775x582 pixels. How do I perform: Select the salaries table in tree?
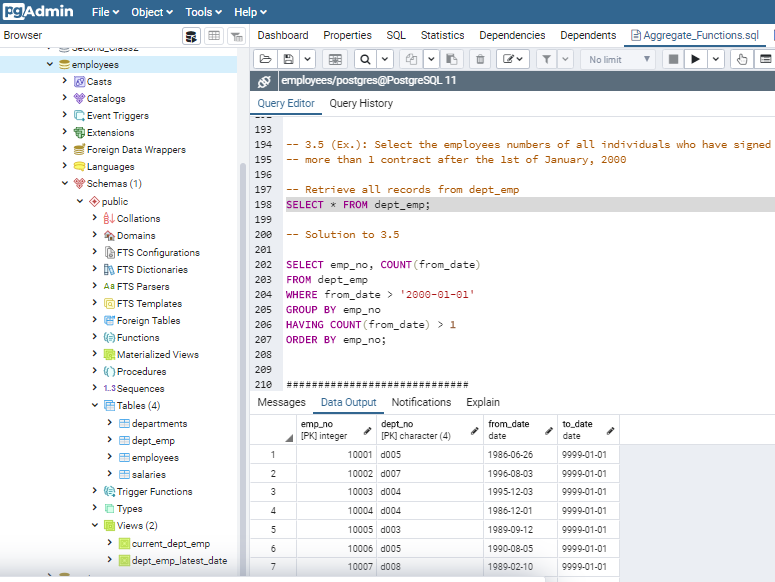pyautogui.click(x=148, y=474)
